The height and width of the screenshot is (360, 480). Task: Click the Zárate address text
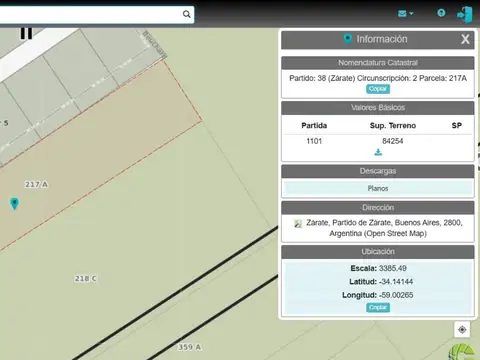click(x=384, y=228)
